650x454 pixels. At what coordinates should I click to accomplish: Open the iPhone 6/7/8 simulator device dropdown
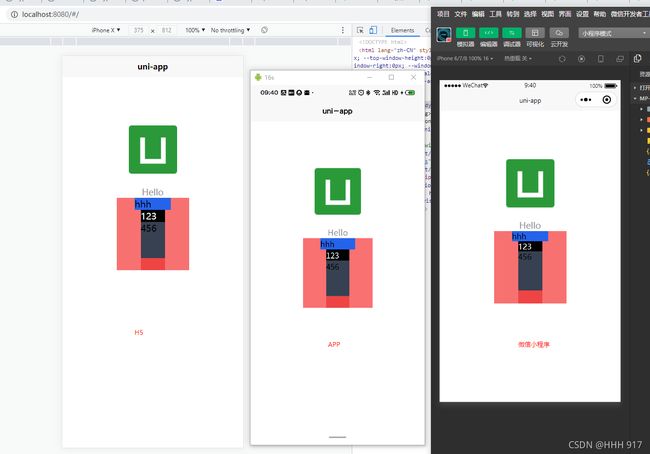coord(465,58)
